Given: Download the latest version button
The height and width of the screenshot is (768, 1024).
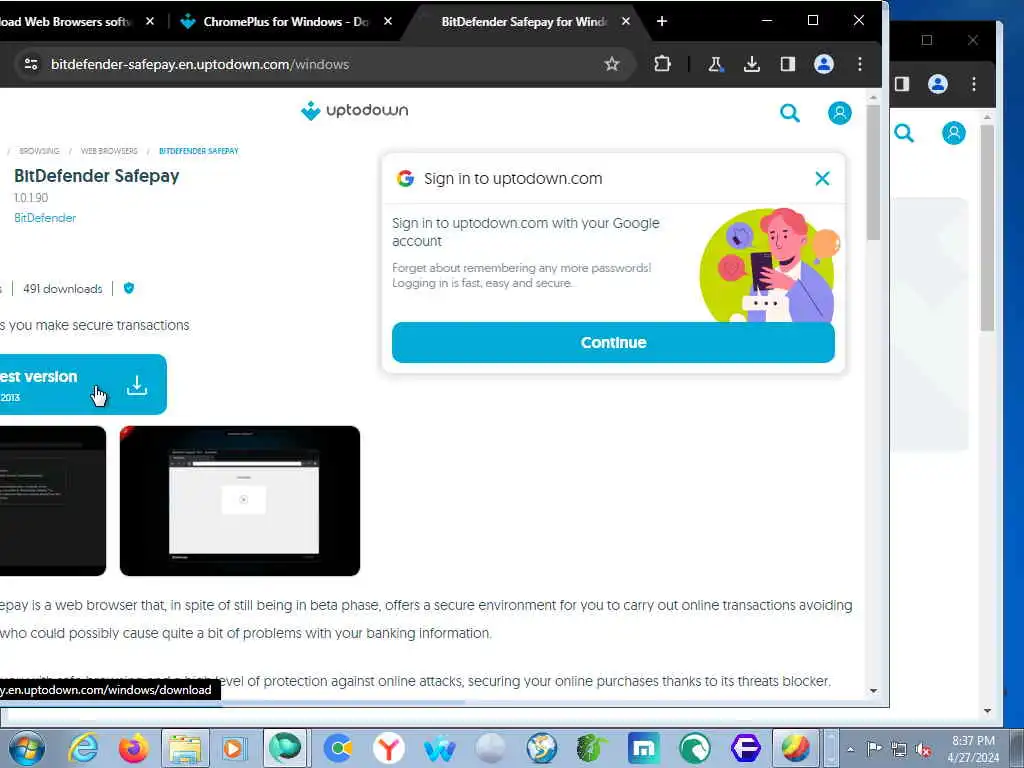Looking at the screenshot, I should pos(83,384).
